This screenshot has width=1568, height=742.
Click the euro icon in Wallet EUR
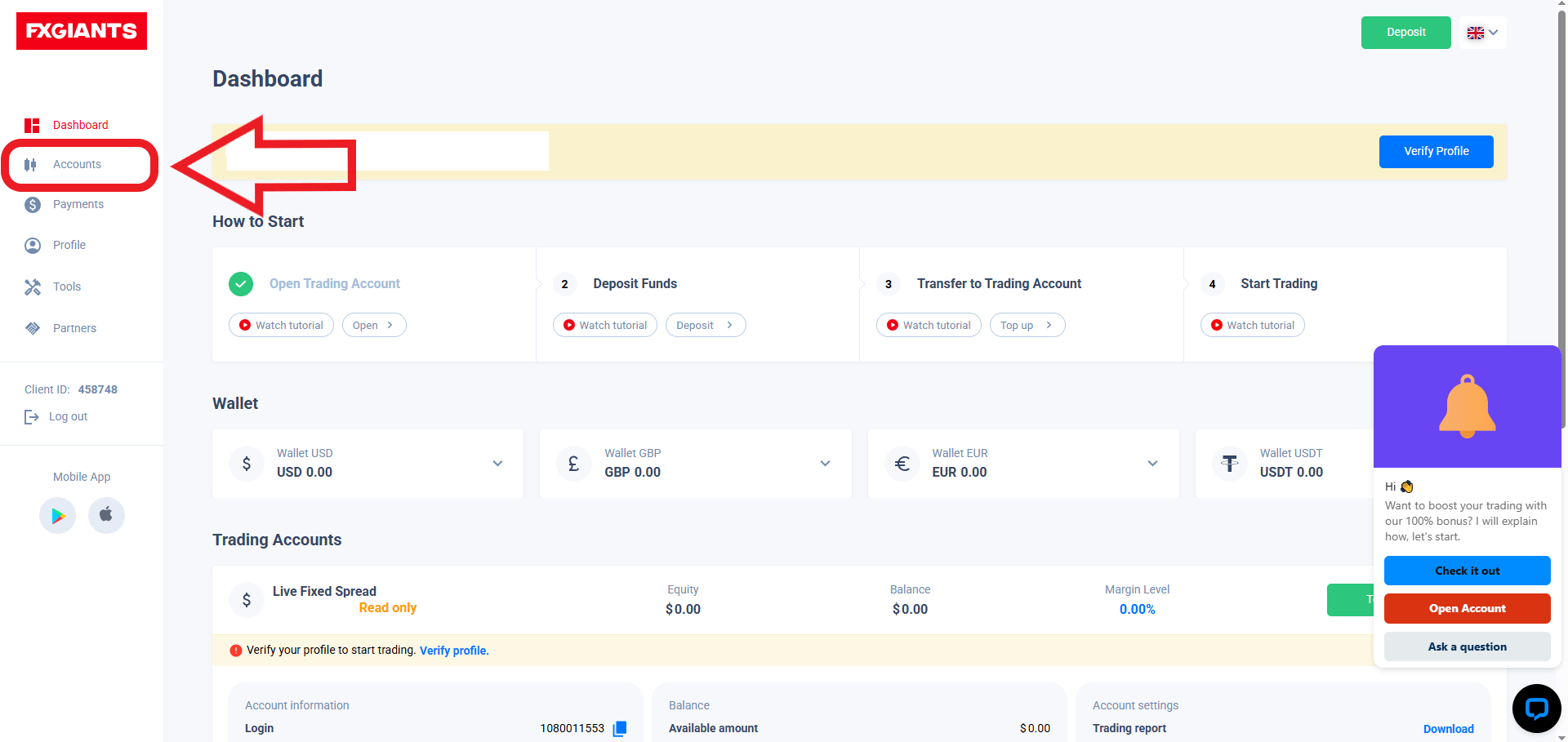[902, 464]
